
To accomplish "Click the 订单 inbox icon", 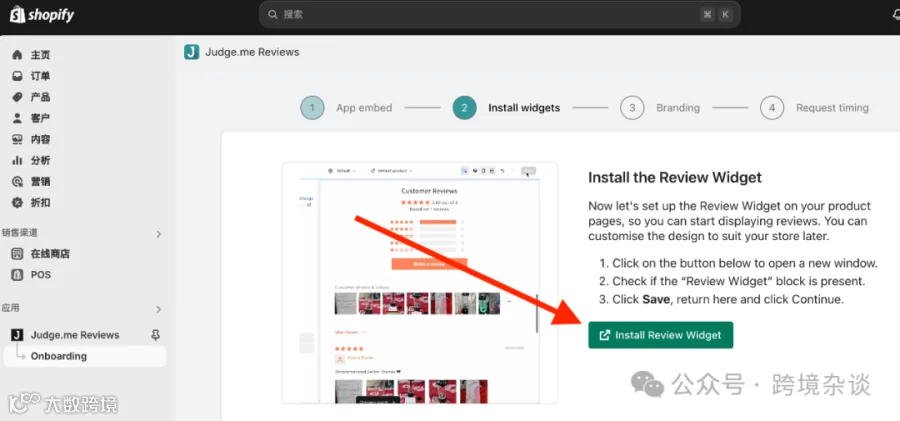I will [17, 76].
